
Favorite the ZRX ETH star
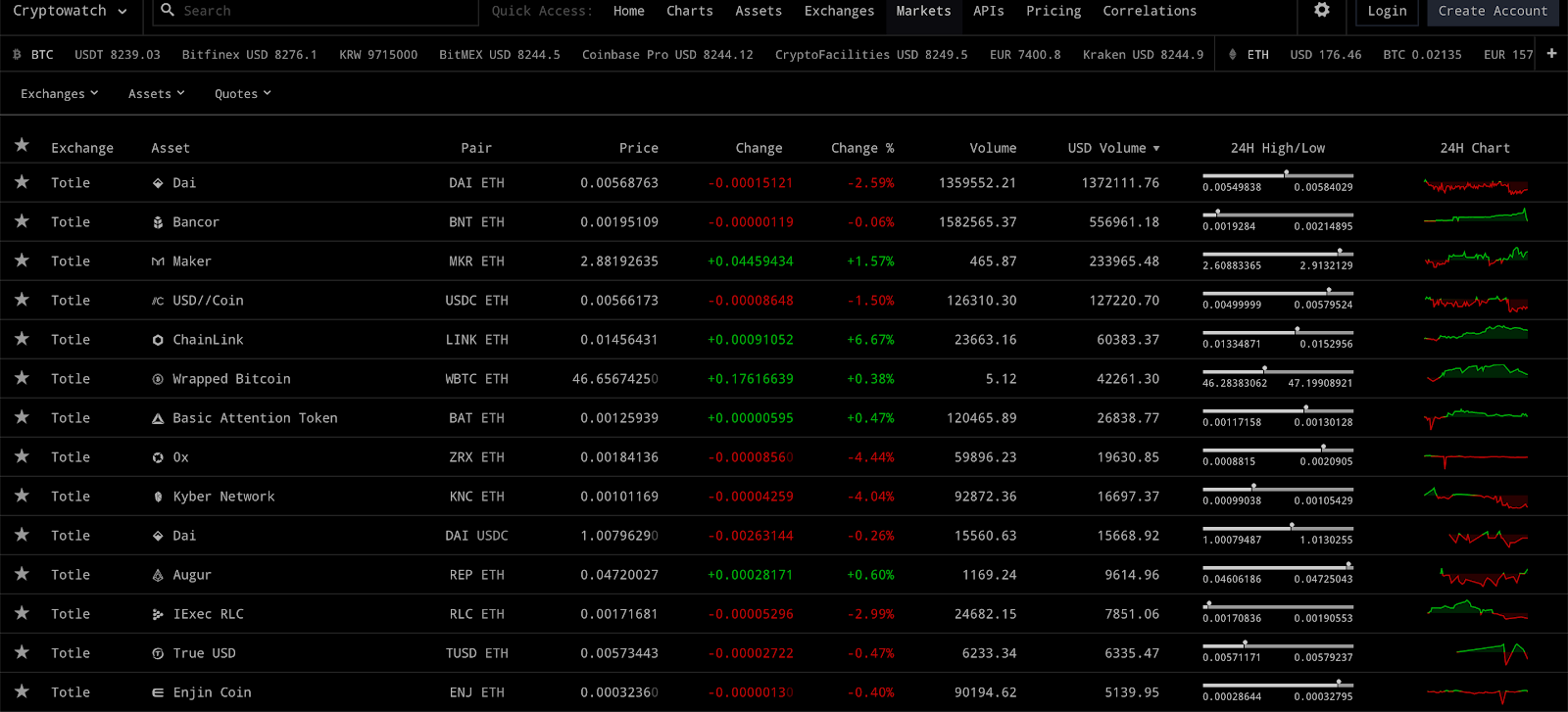(x=22, y=456)
